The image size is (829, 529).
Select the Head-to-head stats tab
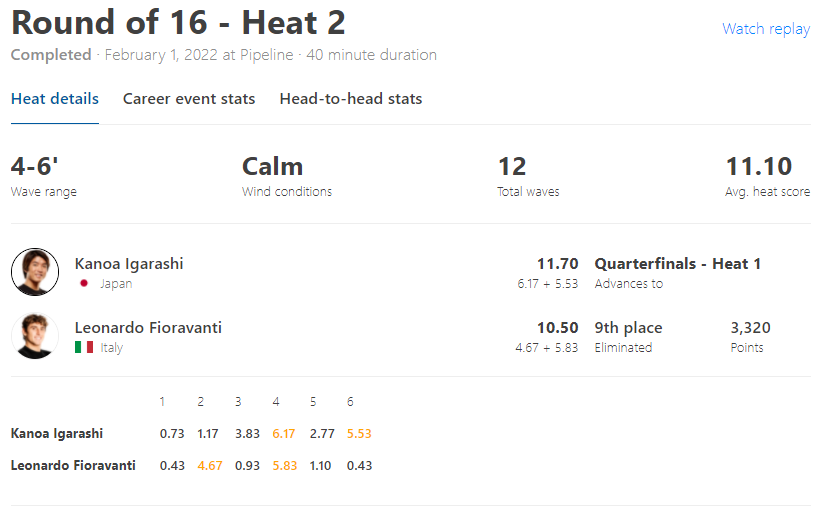coord(351,99)
